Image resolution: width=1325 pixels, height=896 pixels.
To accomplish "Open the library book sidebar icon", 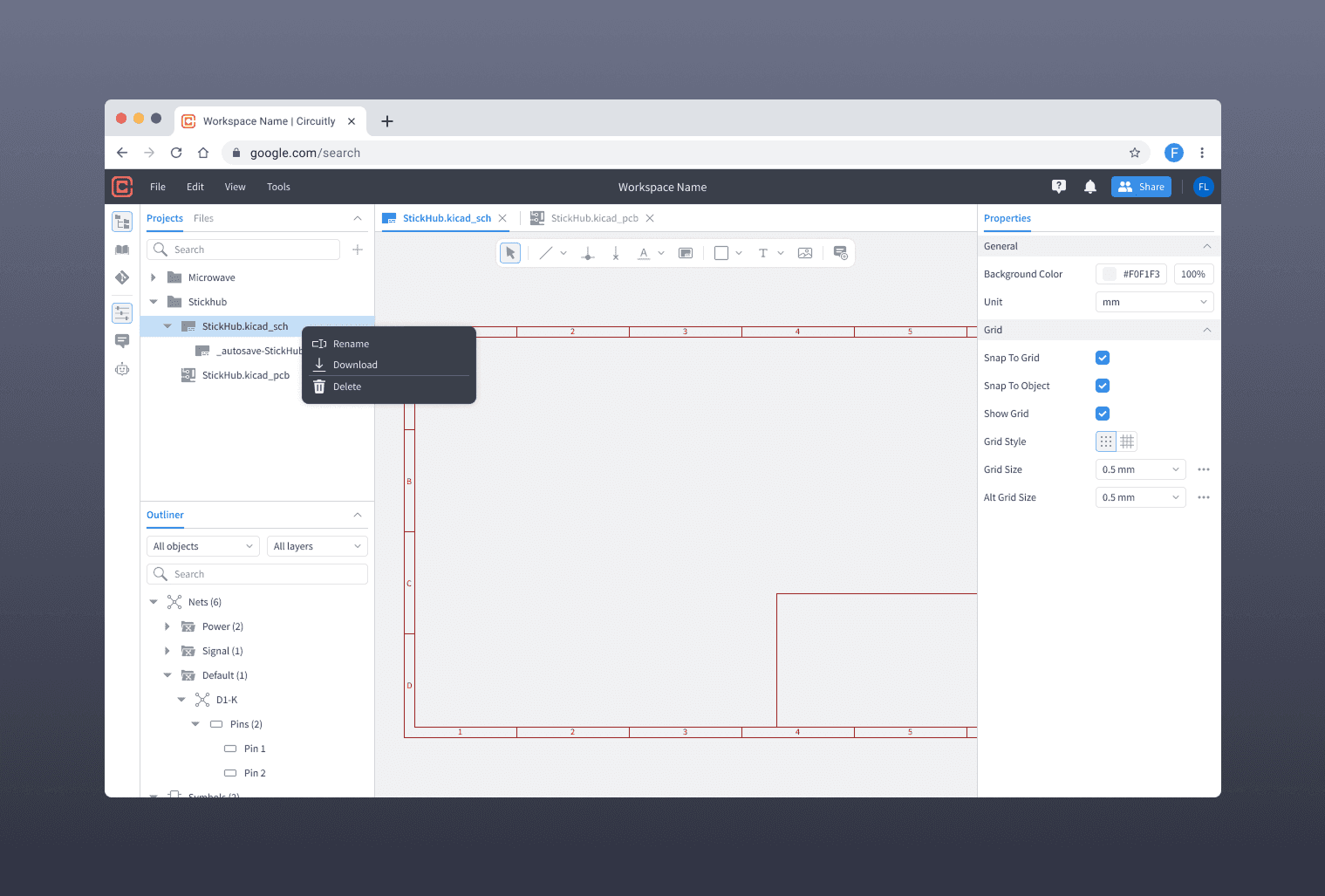I will pyautogui.click(x=122, y=250).
